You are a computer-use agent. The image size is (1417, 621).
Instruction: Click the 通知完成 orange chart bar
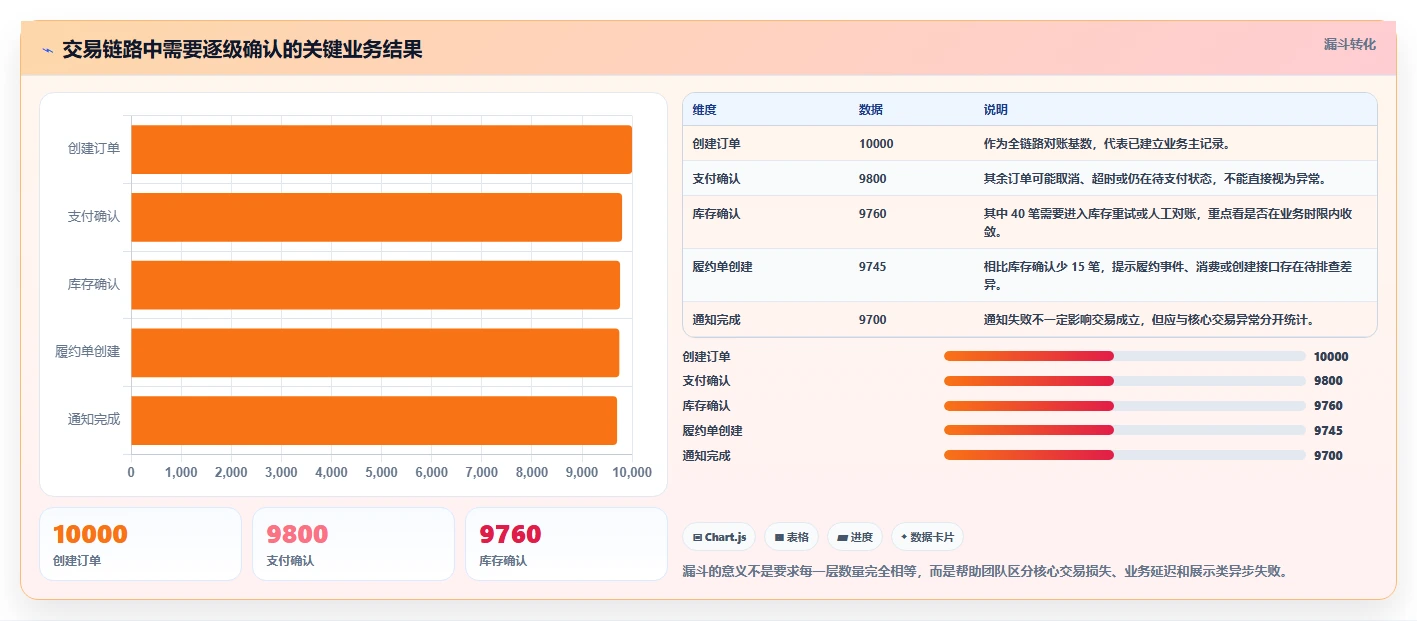point(374,420)
